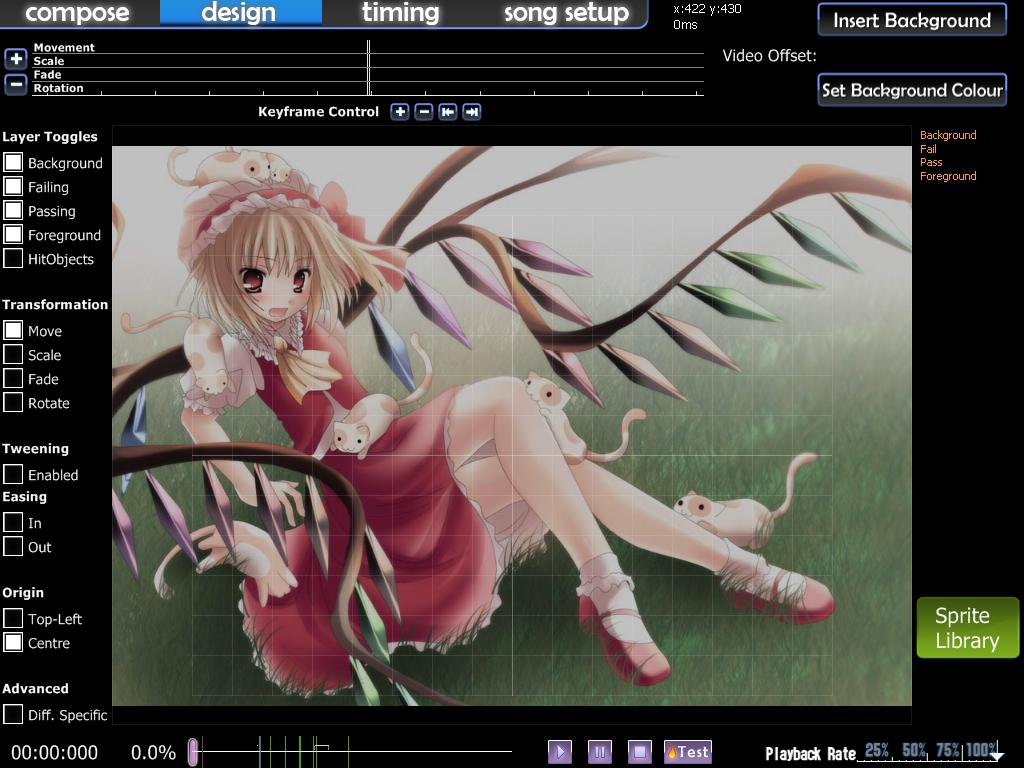The image size is (1024, 768).
Task: Click the Video Offset label
Action: 769,56
